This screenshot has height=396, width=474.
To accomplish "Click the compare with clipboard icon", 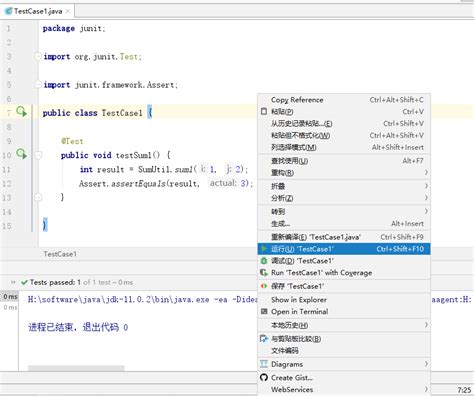I will tap(264, 339).
